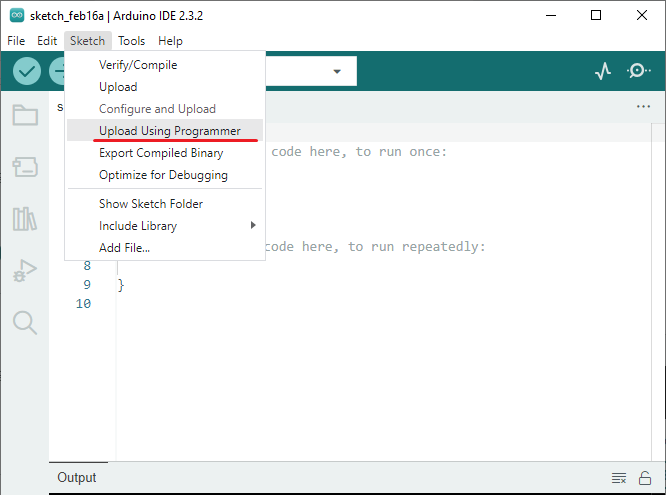The height and width of the screenshot is (495, 666).
Task: Click the Verify checkmark button
Action: [x=27, y=72]
